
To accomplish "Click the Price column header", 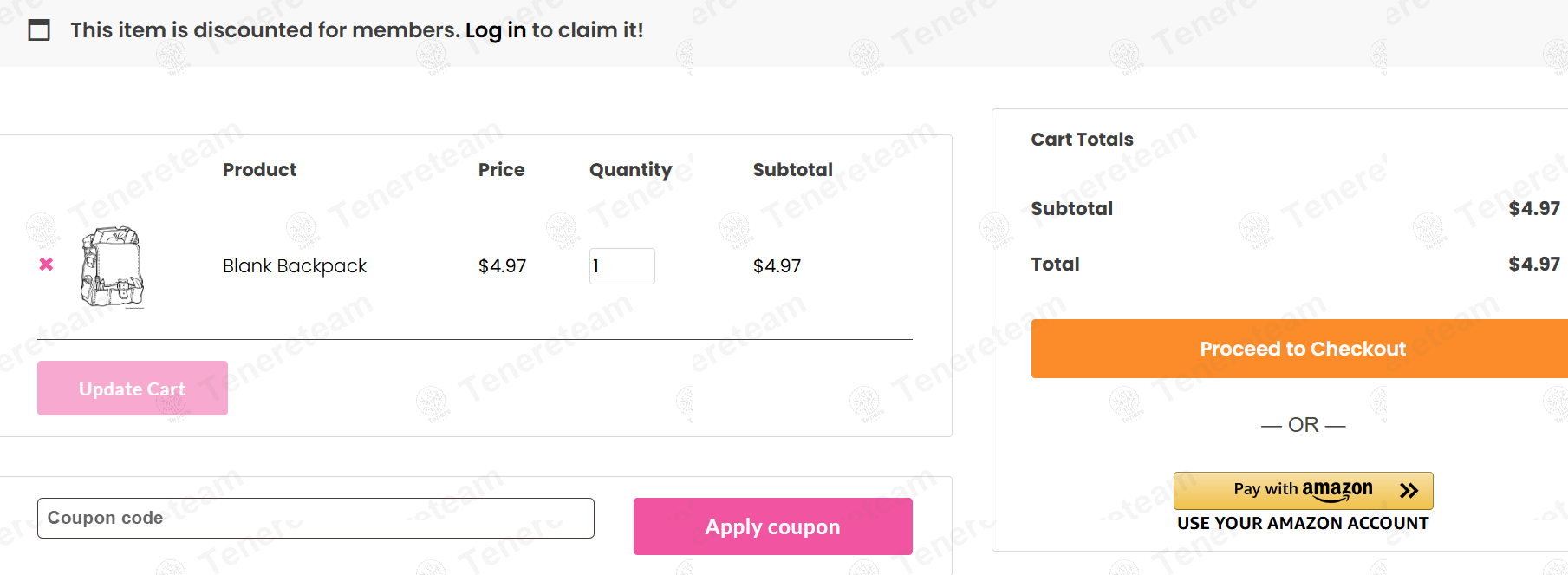I will (x=501, y=170).
